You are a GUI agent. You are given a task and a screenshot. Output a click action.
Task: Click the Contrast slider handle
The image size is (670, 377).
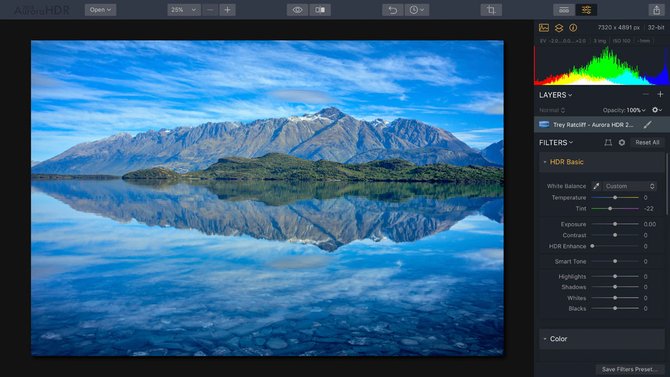(615, 235)
